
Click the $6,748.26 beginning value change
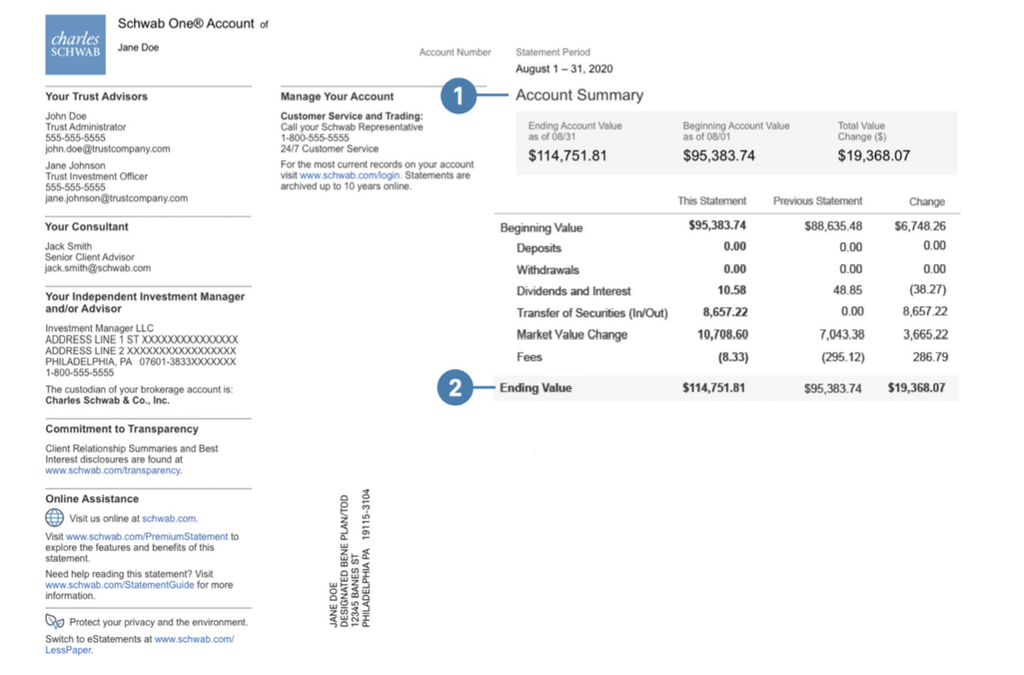[x=920, y=226]
